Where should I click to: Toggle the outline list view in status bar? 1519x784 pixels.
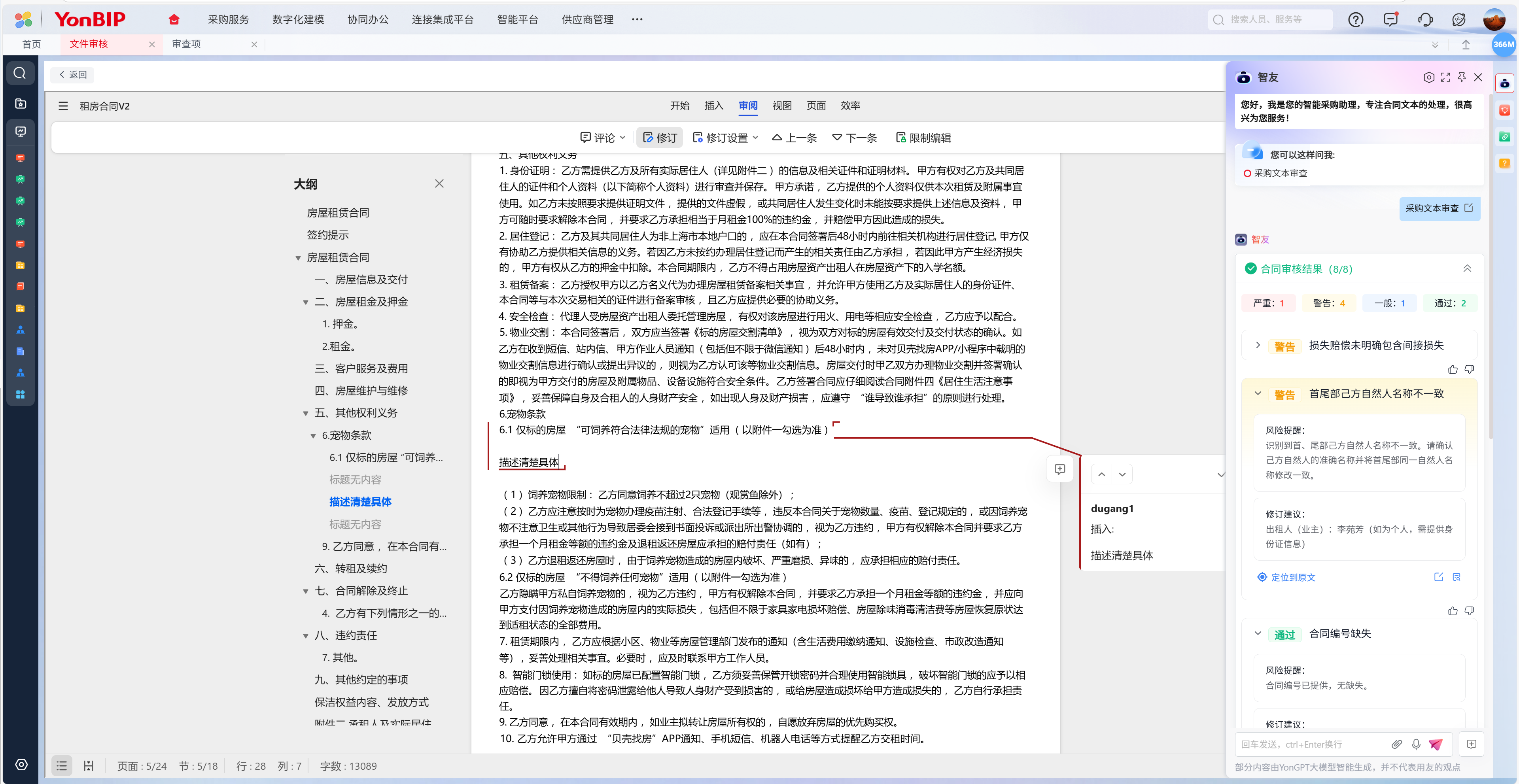(62, 766)
